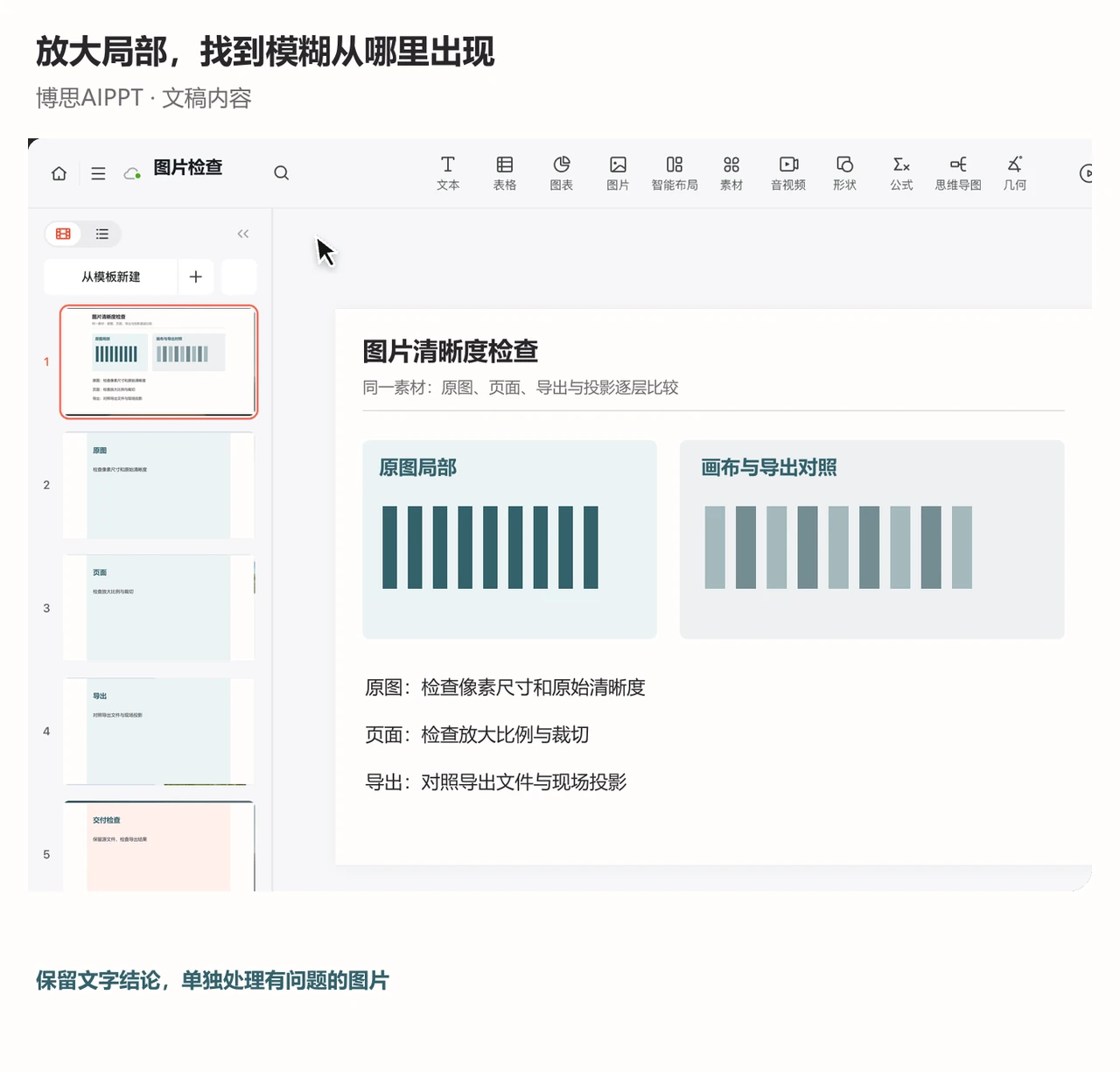Image resolution: width=1120 pixels, height=1072 pixels.
Task: Insert a 图表 chart
Action: click(562, 173)
